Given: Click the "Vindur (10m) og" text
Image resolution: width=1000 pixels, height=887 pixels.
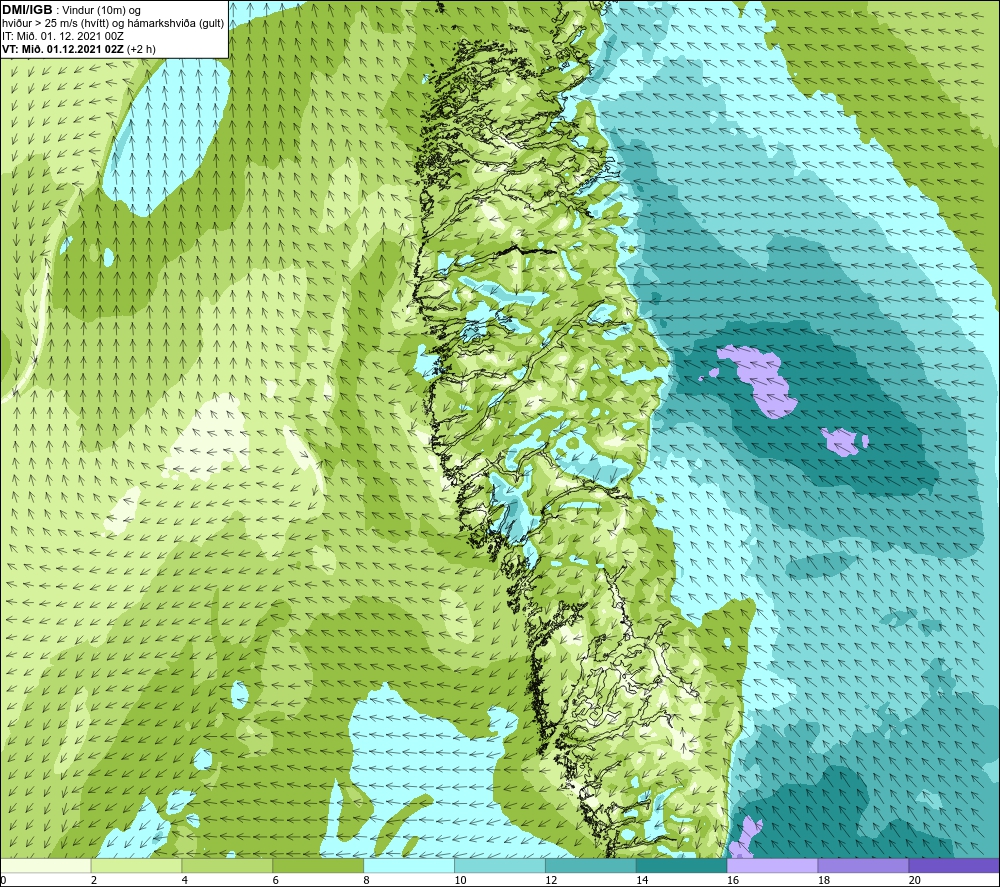Looking at the screenshot, I should [101, 11].
